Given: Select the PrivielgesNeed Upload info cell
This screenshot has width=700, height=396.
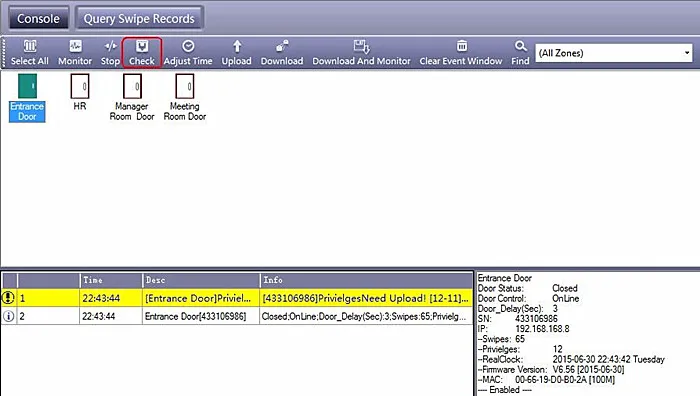Looking at the screenshot, I should pyautogui.click(x=366, y=298).
